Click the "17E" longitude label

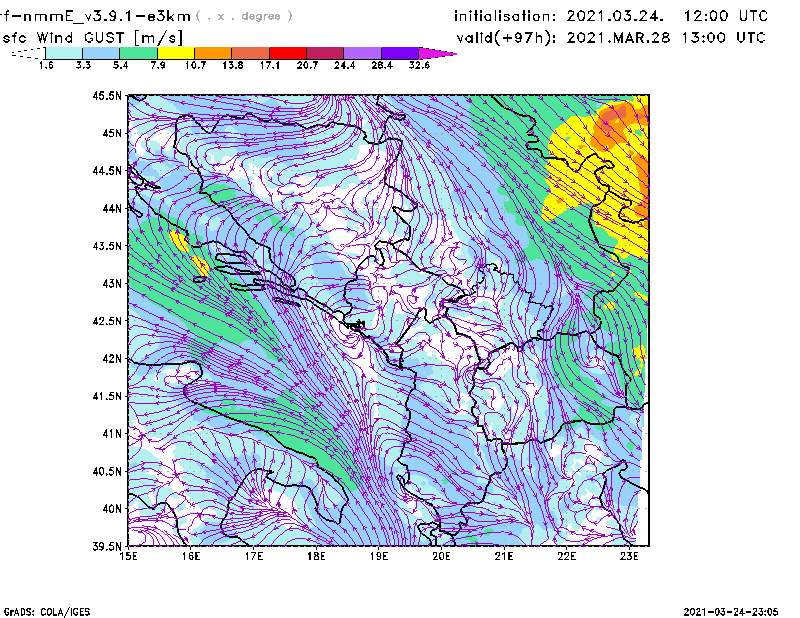254,556
